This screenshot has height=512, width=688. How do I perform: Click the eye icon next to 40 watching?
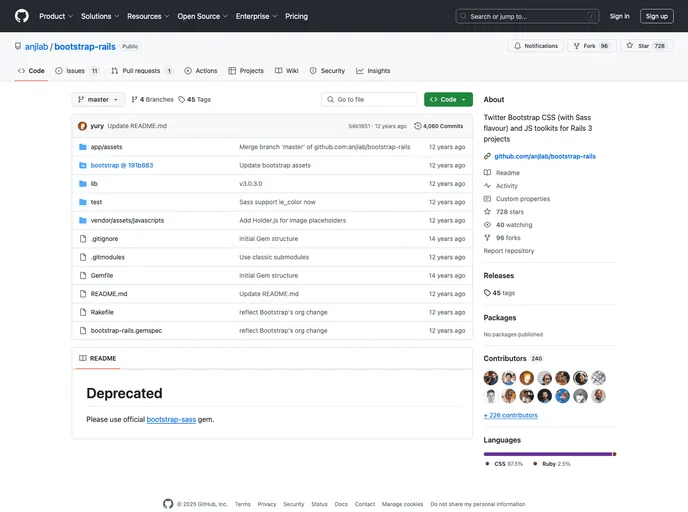pos(487,225)
